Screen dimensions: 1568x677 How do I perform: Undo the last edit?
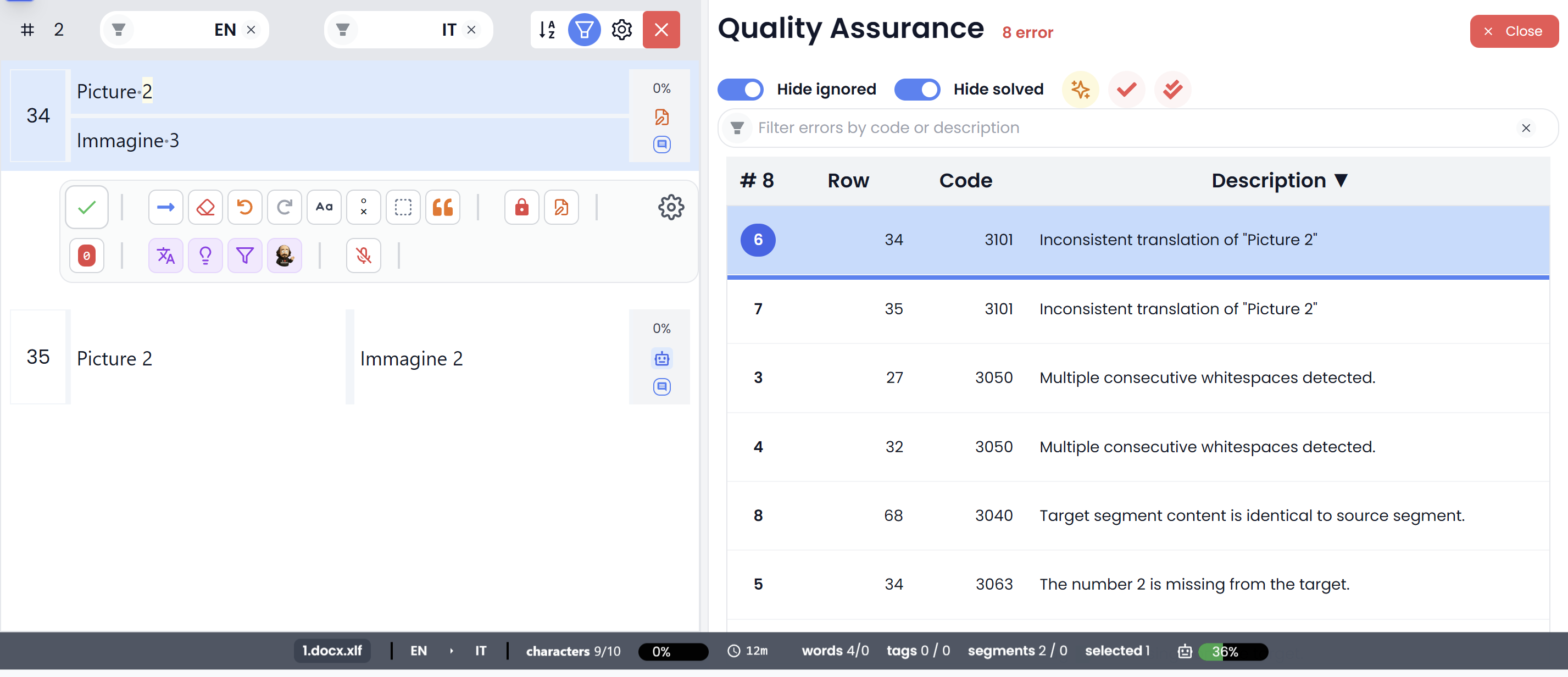tap(244, 207)
